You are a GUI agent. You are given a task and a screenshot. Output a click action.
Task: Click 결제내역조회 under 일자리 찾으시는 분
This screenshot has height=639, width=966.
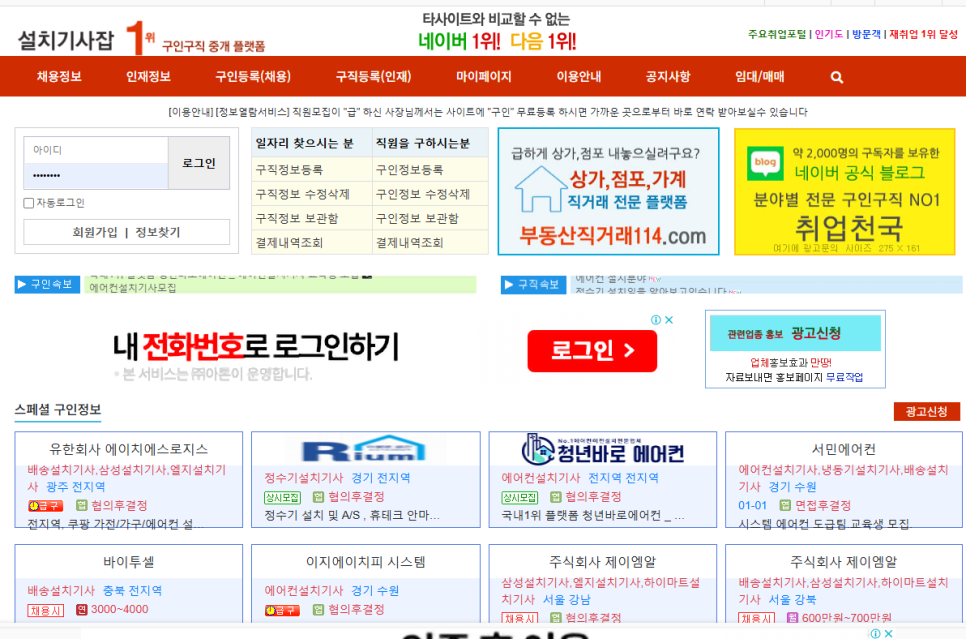click(x=289, y=242)
